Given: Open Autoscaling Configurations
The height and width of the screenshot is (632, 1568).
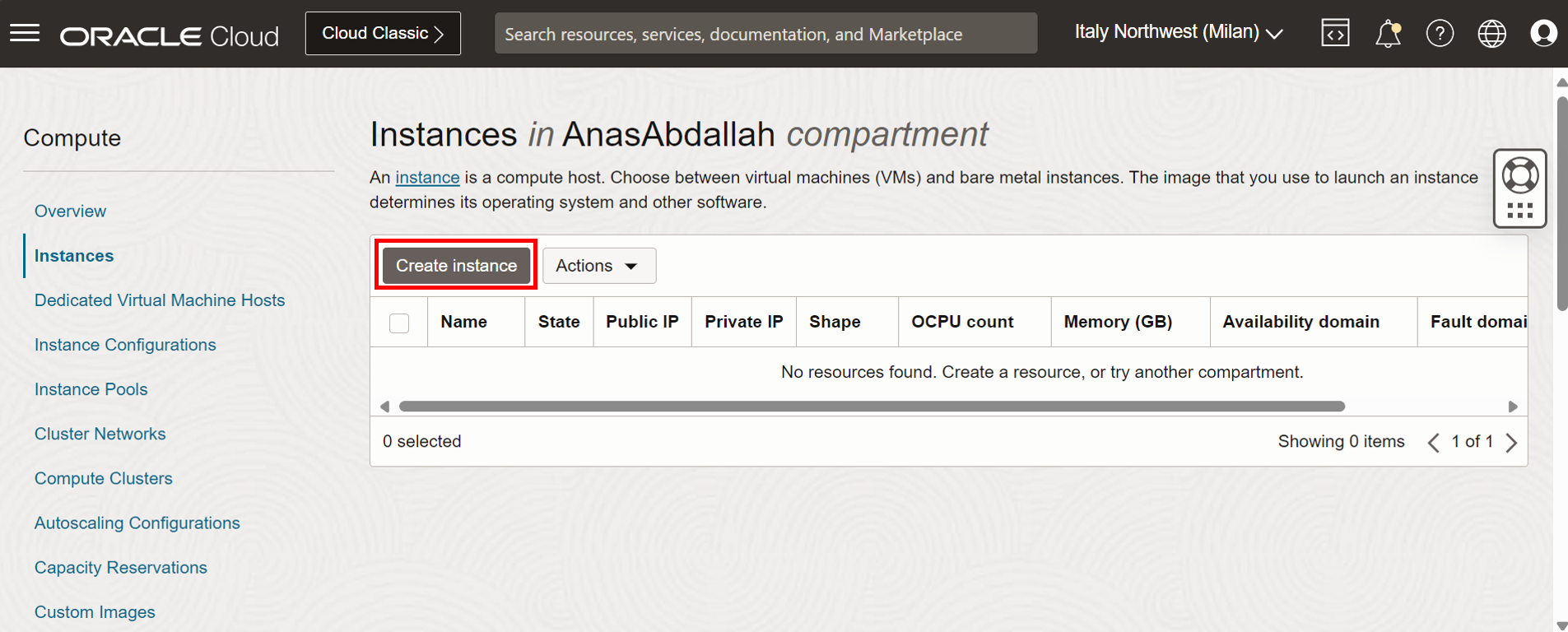Looking at the screenshot, I should pos(137,523).
